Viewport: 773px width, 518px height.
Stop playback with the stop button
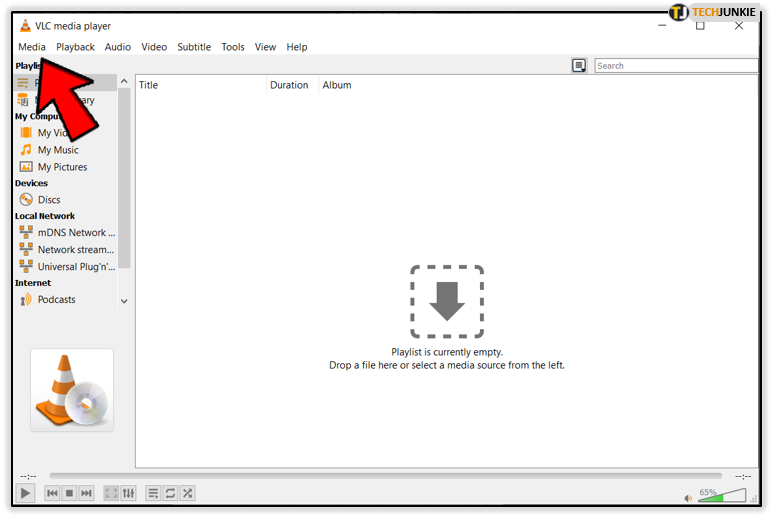click(70, 493)
